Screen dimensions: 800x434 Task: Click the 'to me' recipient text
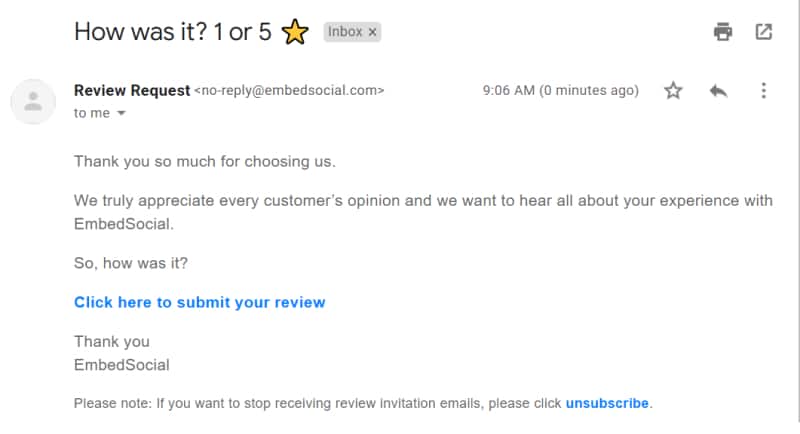pyautogui.click(x=92, y=113)
